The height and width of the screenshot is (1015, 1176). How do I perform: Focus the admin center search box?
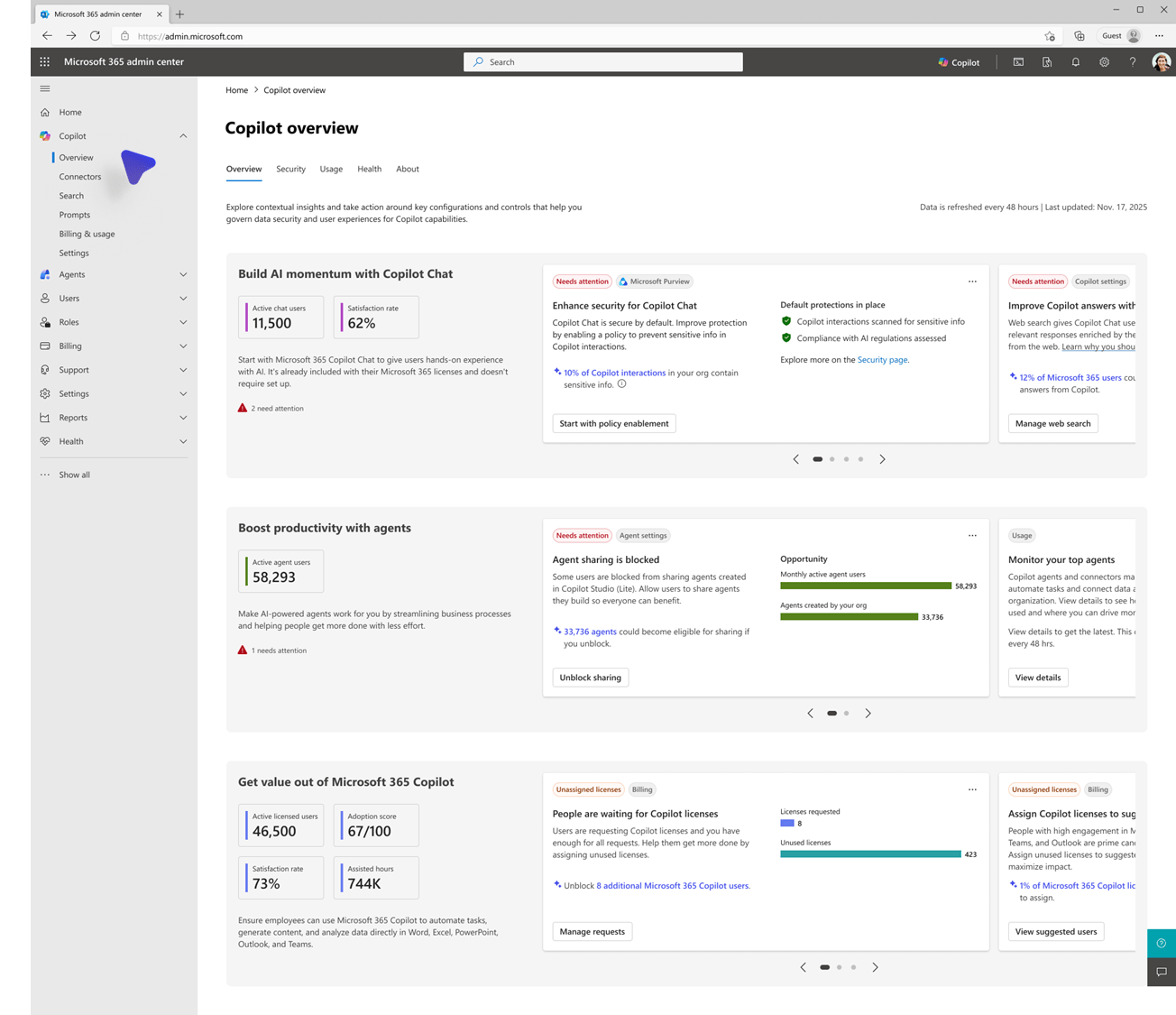[x=602, y=61]
